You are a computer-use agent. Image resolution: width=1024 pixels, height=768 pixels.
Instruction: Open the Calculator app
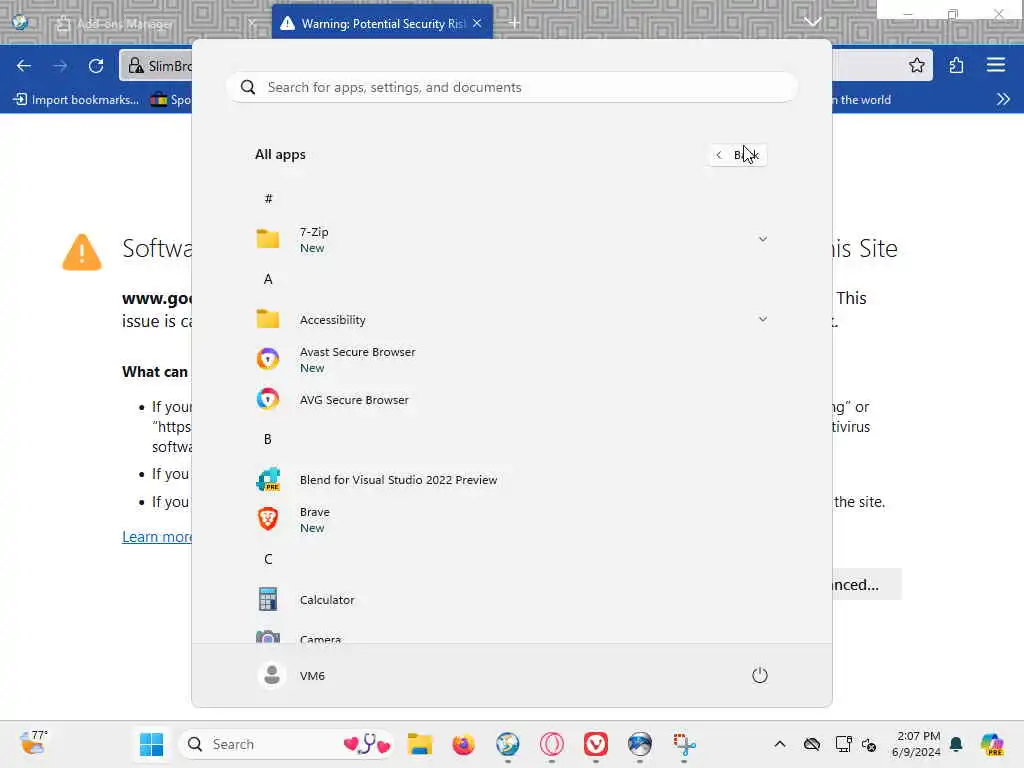click(511, 600)
